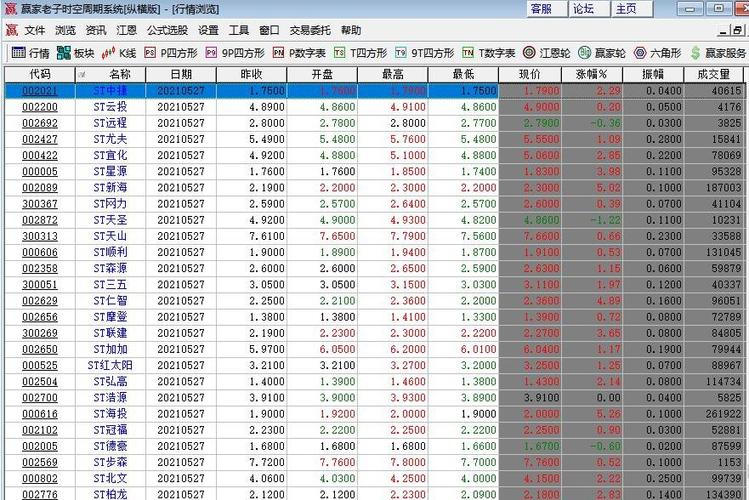Select the ST红太阳 name cell

(110, 365)
